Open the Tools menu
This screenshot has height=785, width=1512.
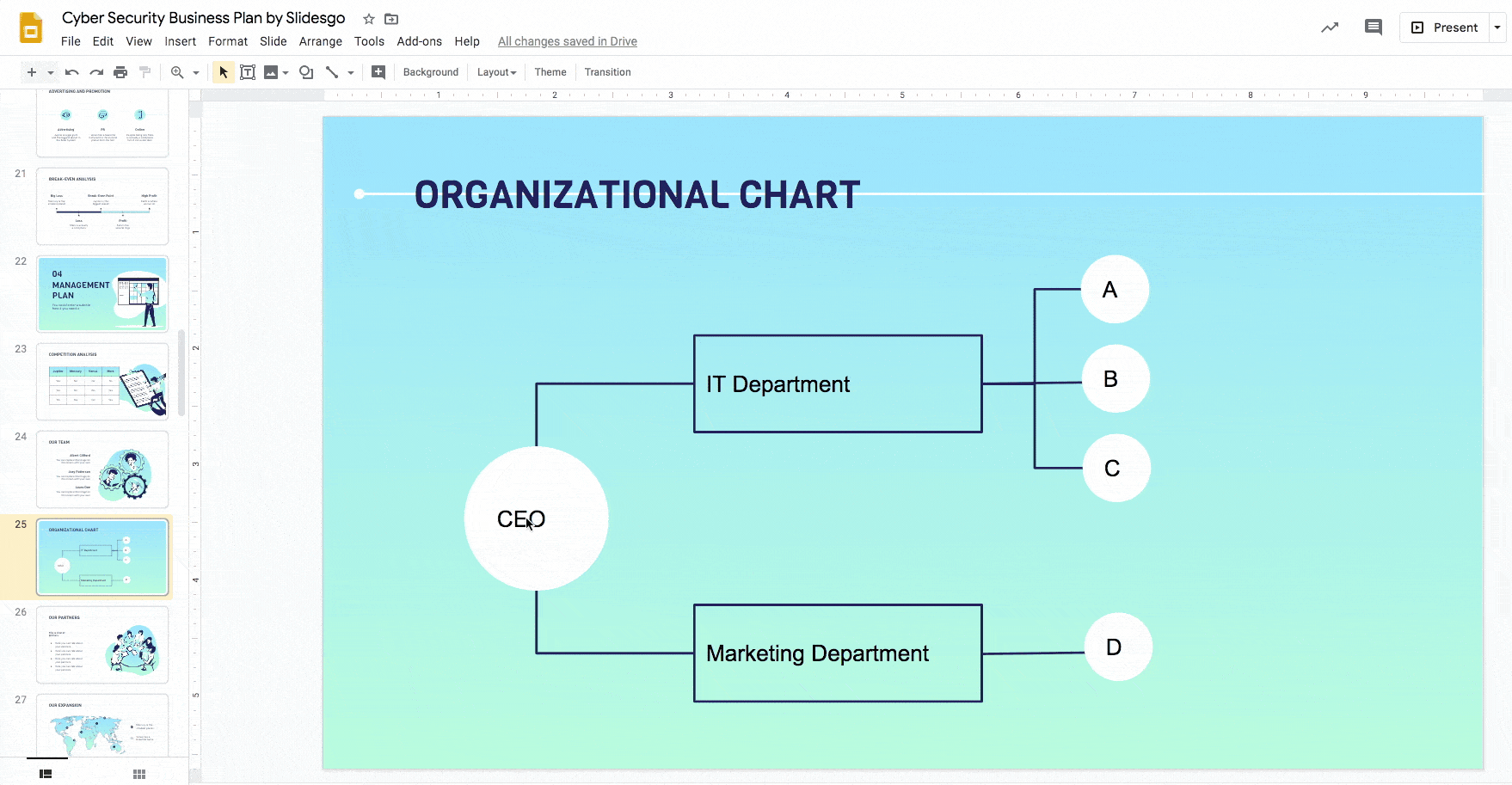coord(370,41)
